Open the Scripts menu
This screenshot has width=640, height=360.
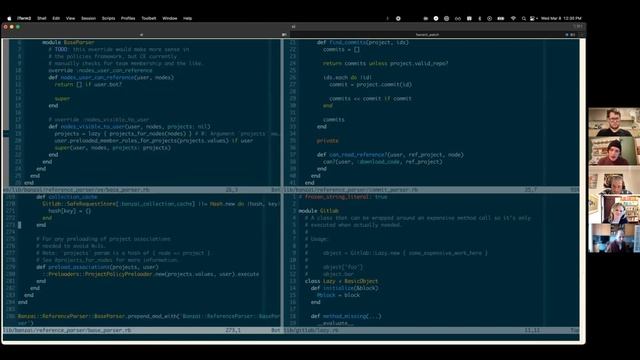coord(109,18)
